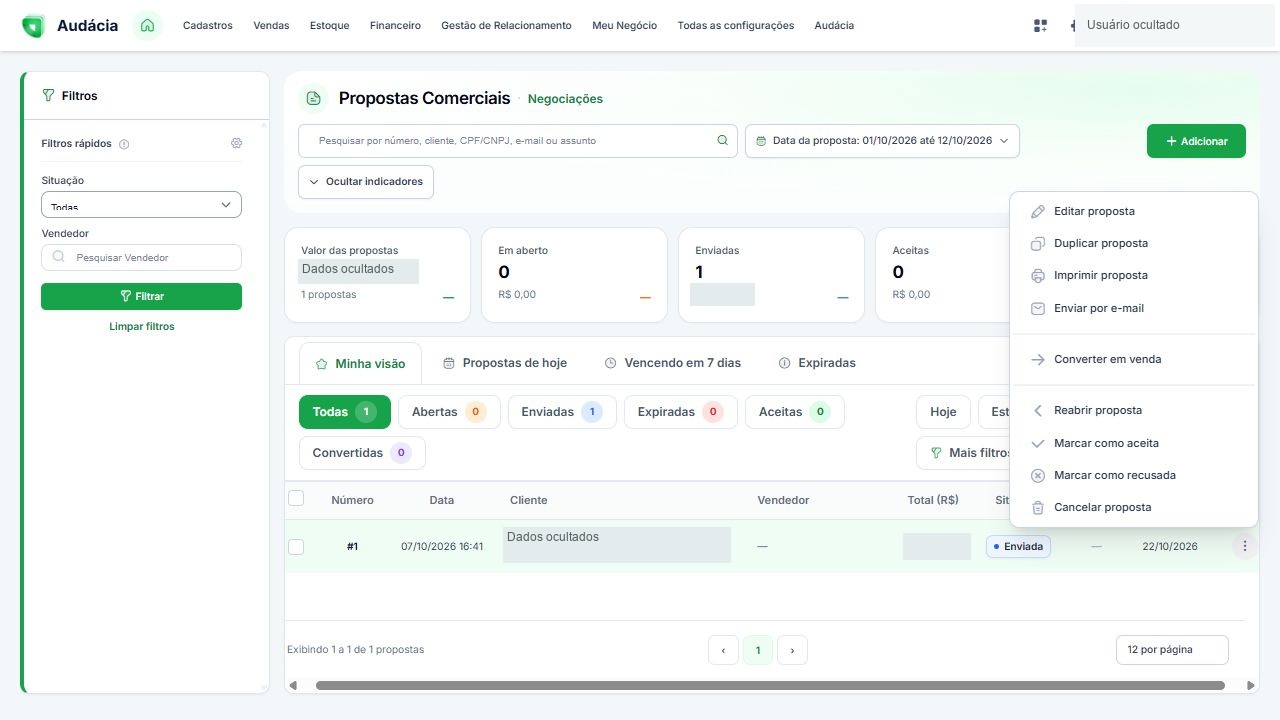Switch to Vencendo em 7 dias tab
This screenshot has height=720, width=1280.
[673, 363]
